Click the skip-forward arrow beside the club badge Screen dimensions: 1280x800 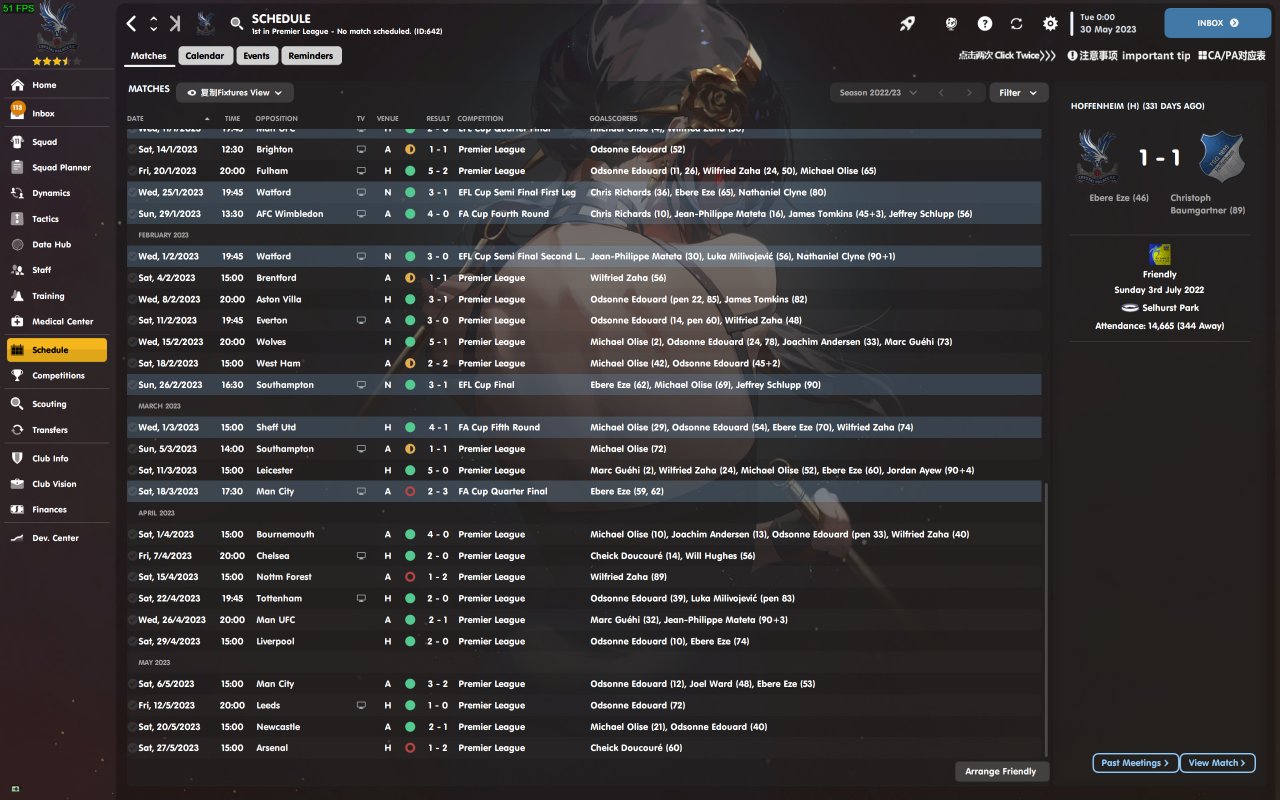(x=175, y=23)
